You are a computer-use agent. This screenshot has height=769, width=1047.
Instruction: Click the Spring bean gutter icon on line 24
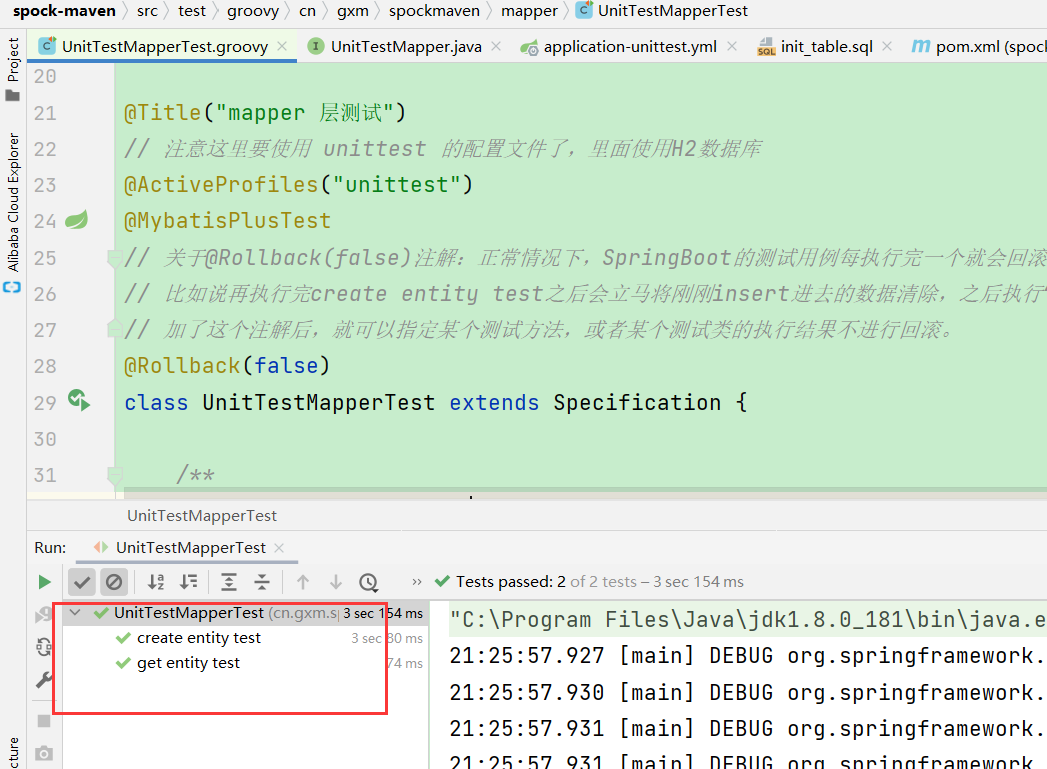77,220
